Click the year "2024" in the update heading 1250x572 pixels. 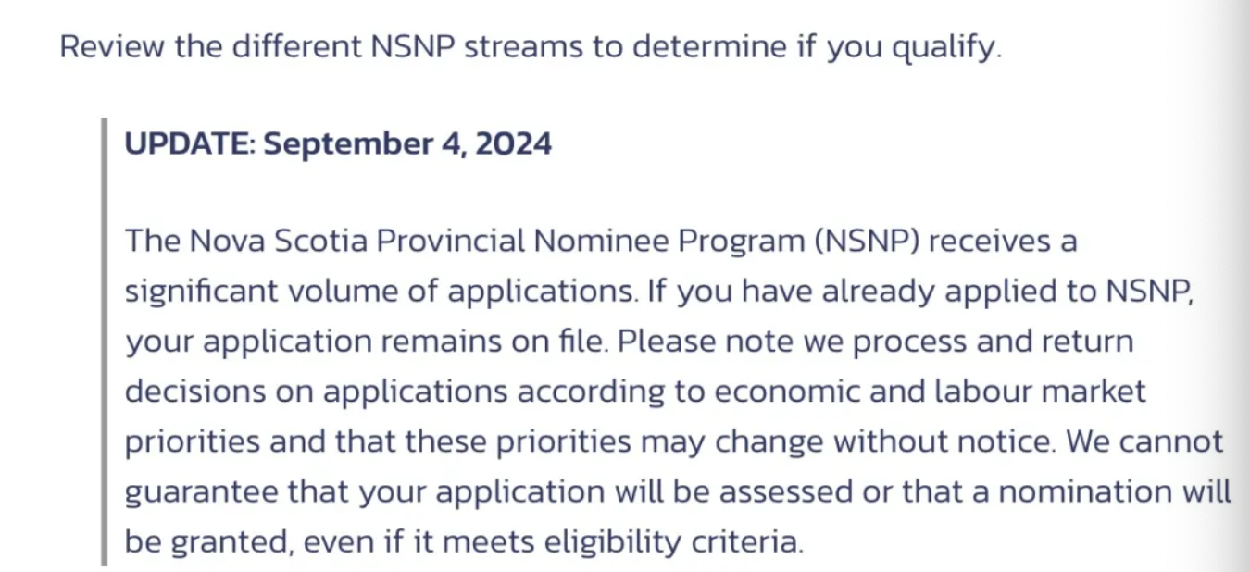click(513, 144)
